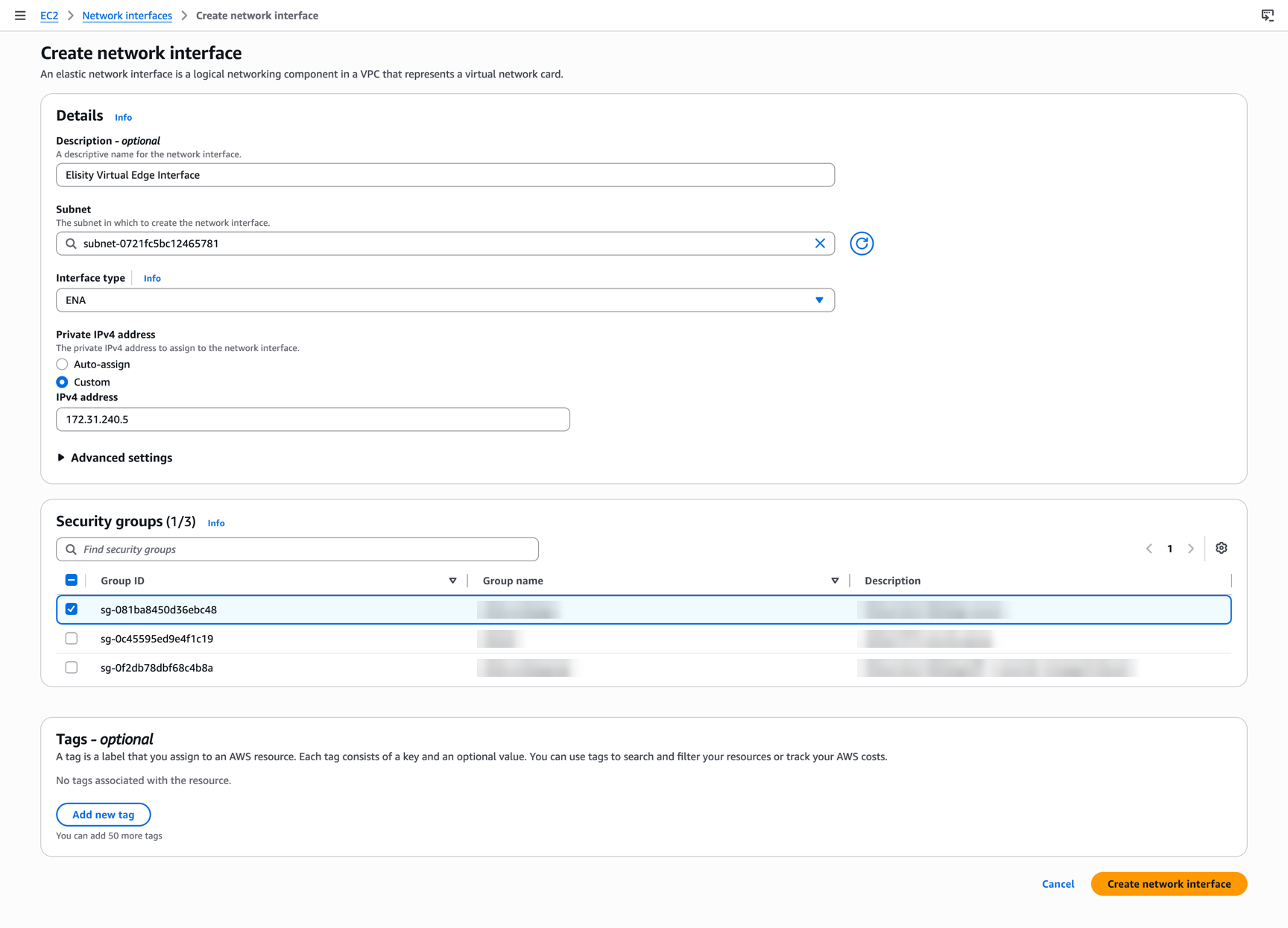Screen dimensions: 1288x928
Task: Click group ID text sg-081ba8450d36ebc48
Action: point(159,610)
